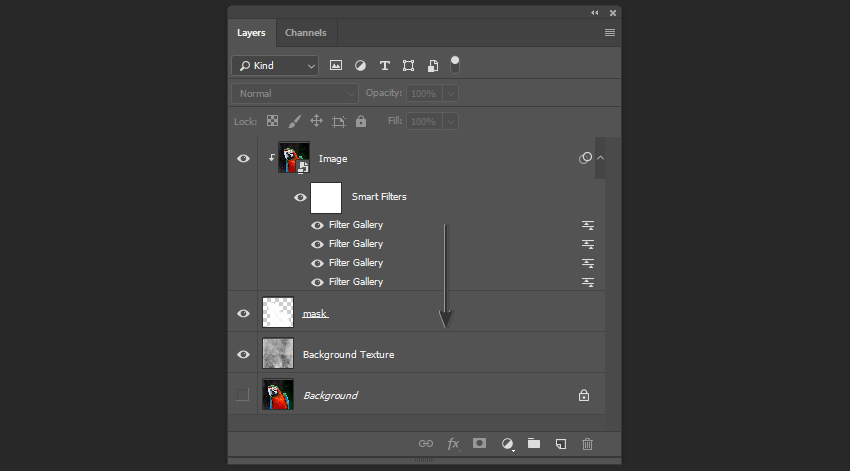Add a layer style fx
The height and width of the screenshot is (471, 850).
tap(453, 444)
